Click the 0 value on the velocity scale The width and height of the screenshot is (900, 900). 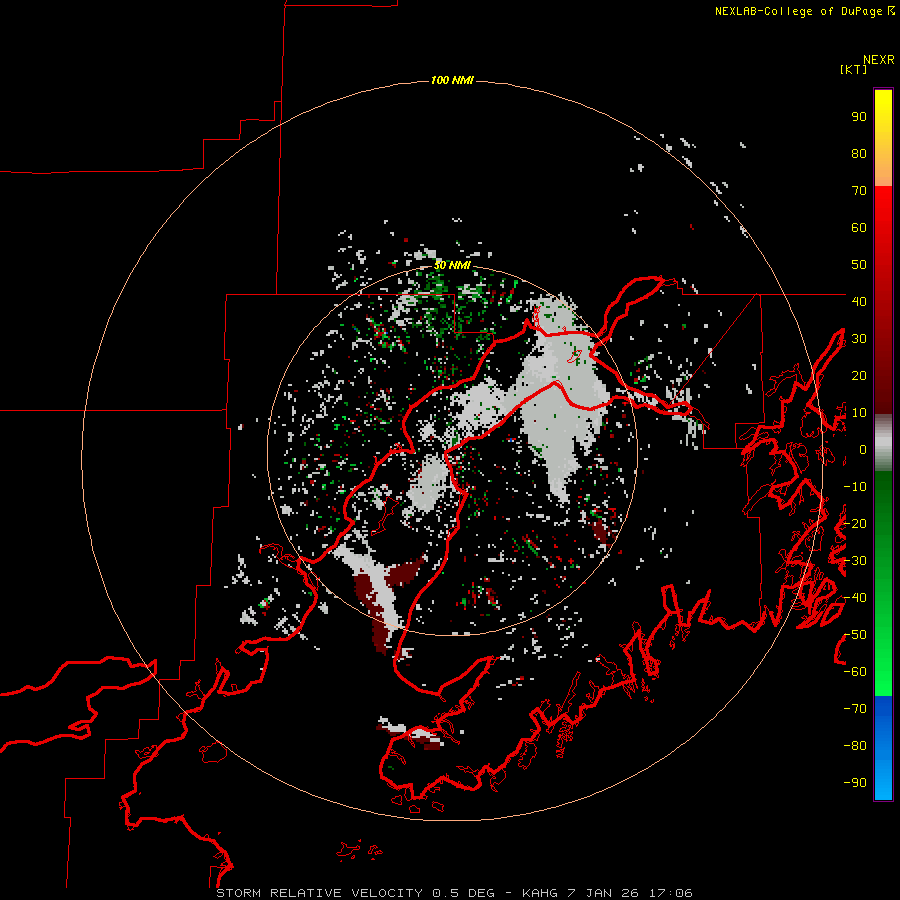pos(863,450)
